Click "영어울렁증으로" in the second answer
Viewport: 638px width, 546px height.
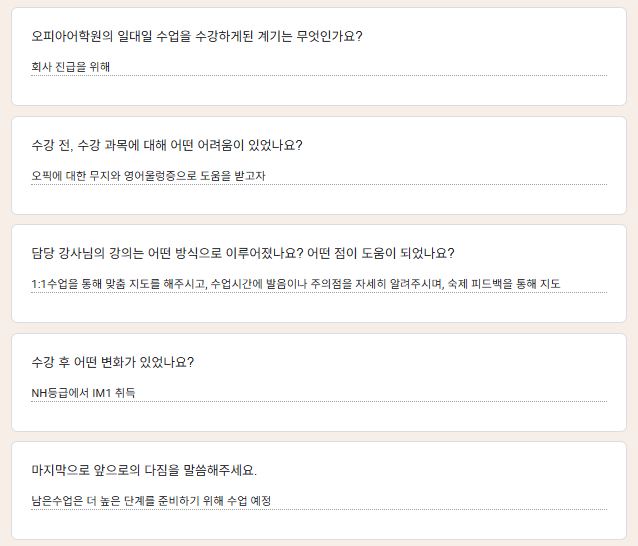pos(149,176)
